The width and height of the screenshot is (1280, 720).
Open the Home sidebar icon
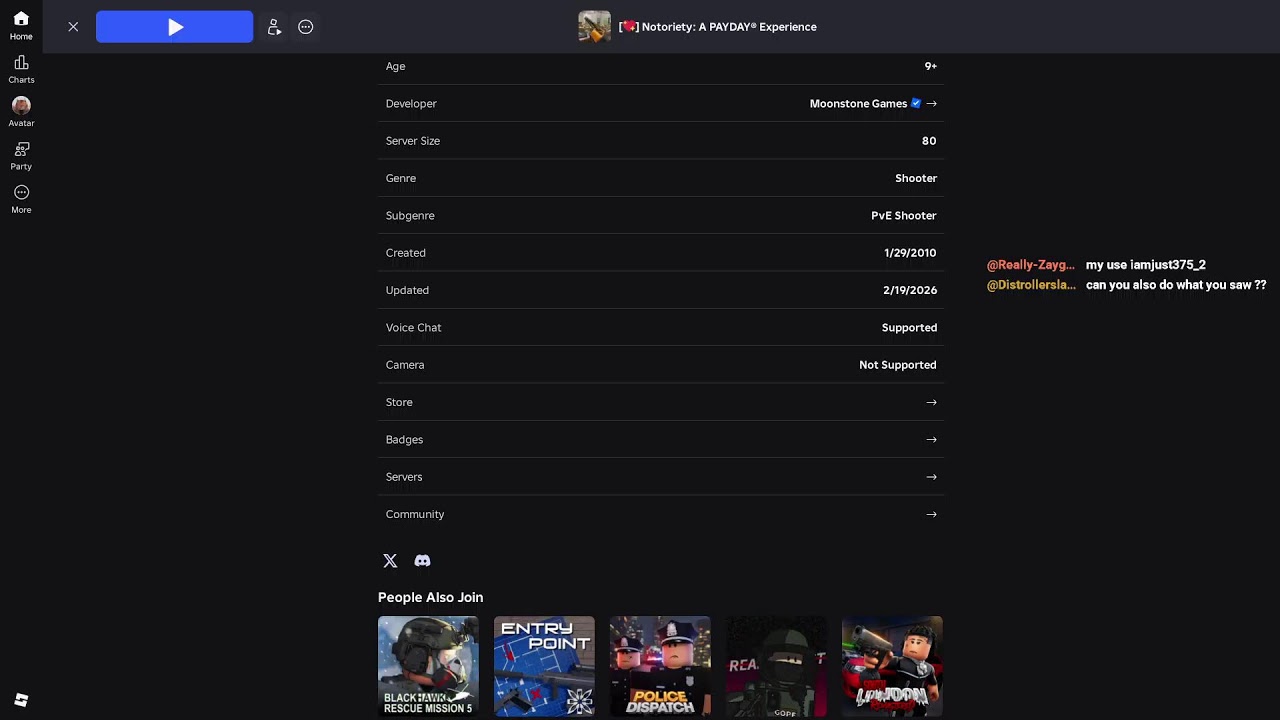[x=21, y=26]
